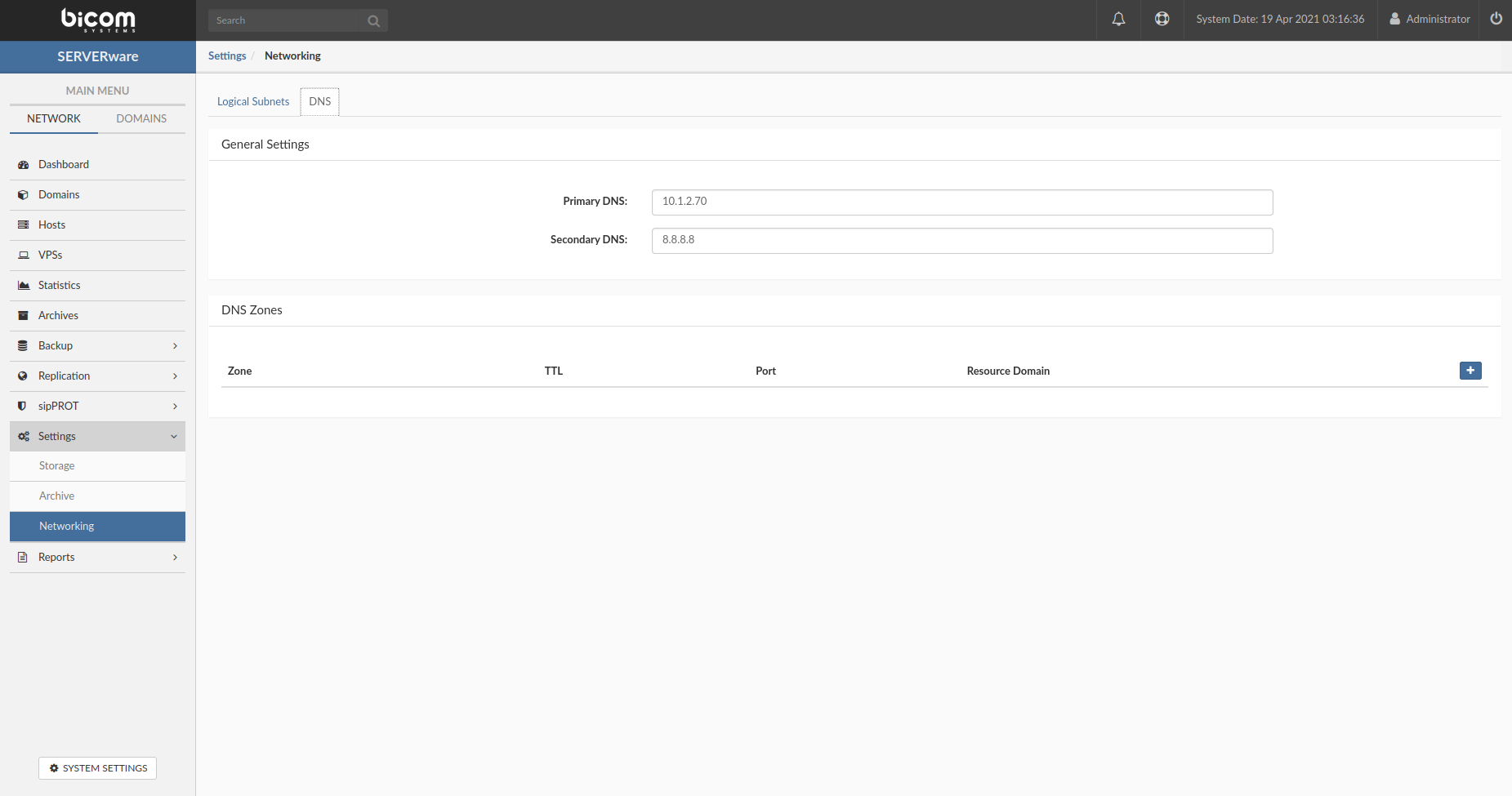
Task: Select the NETWORK menu tab
Action: (x=53, y=118)
